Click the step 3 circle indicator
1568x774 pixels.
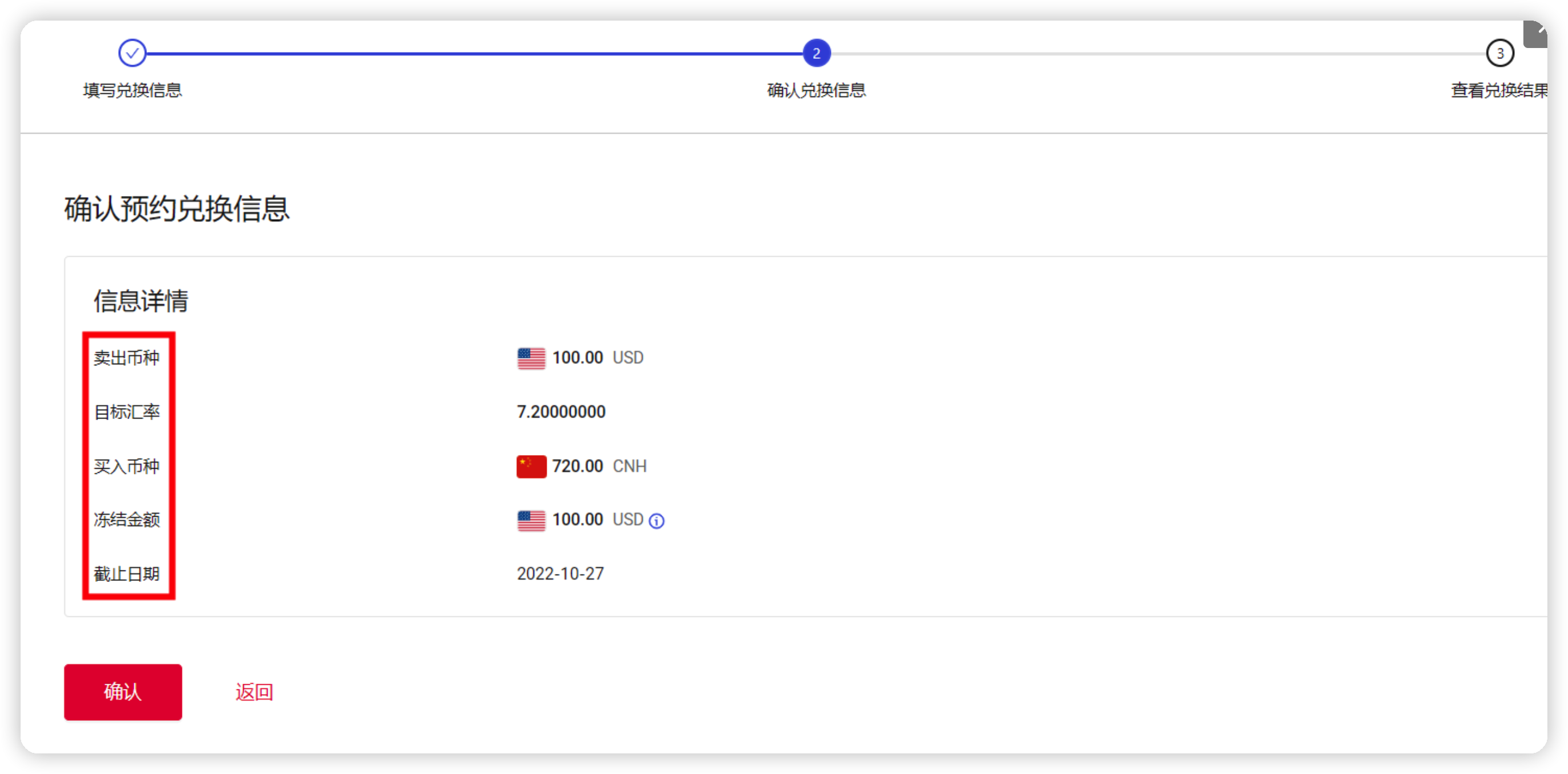point(1499,54)
